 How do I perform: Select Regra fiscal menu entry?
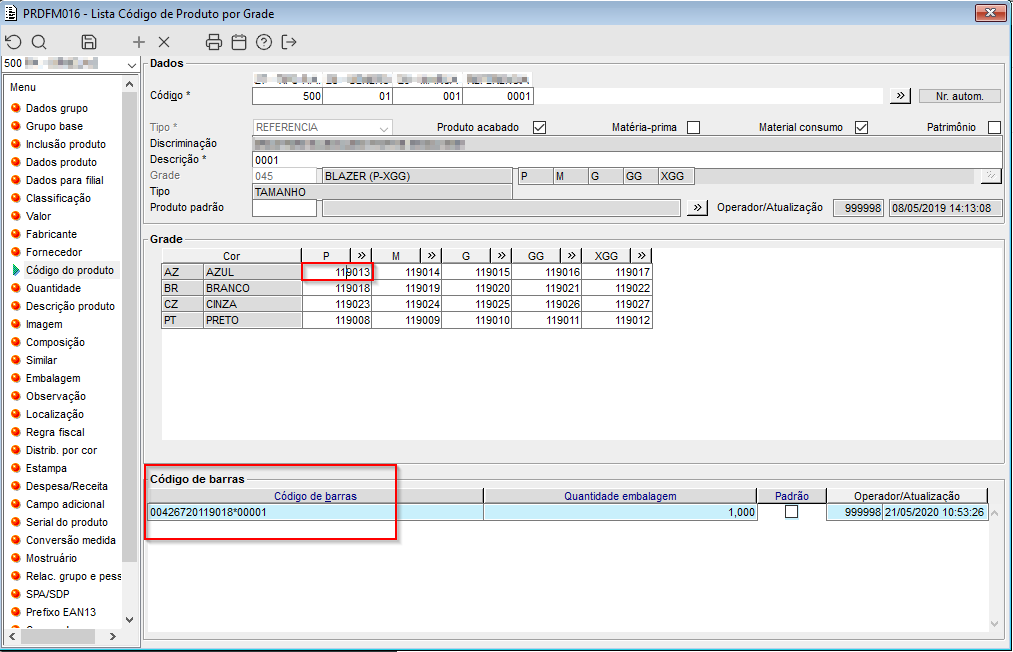(55, 432)
